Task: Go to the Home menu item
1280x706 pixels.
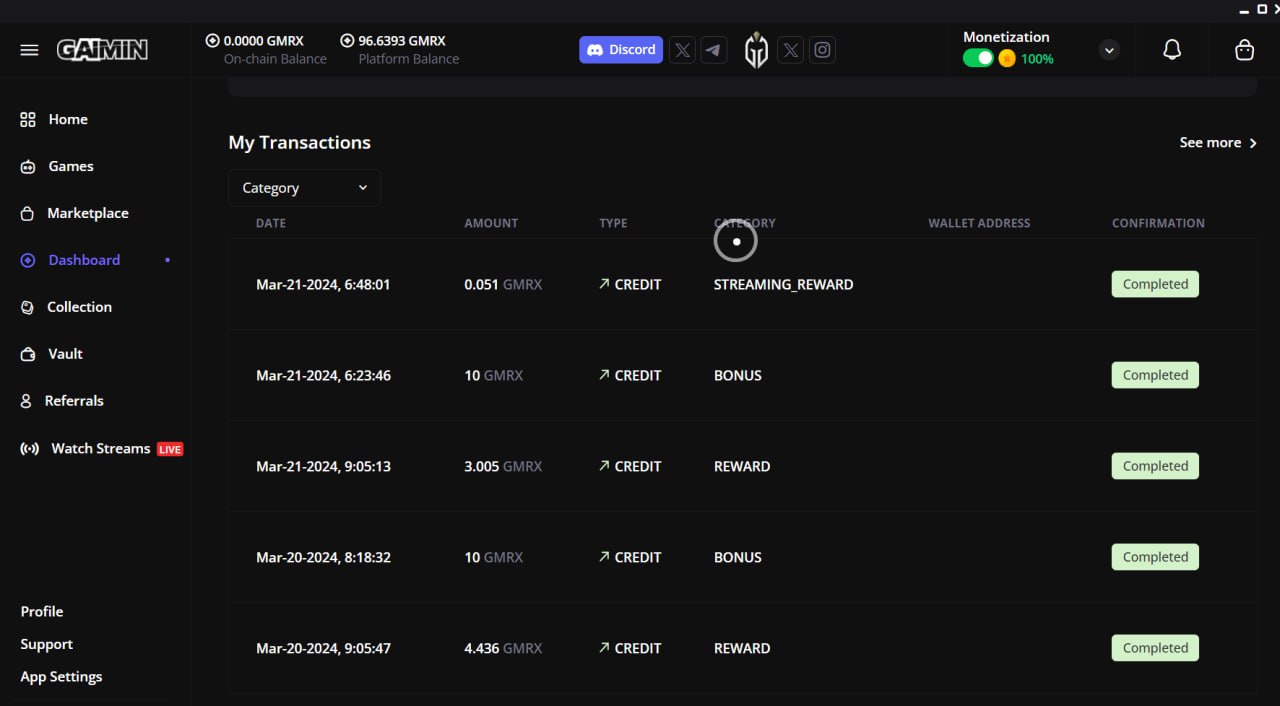Action: [68, 119]
